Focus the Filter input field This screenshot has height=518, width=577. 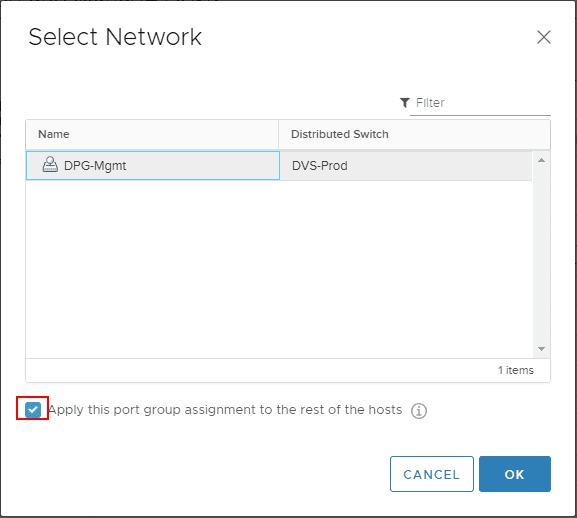coord(480,103)
